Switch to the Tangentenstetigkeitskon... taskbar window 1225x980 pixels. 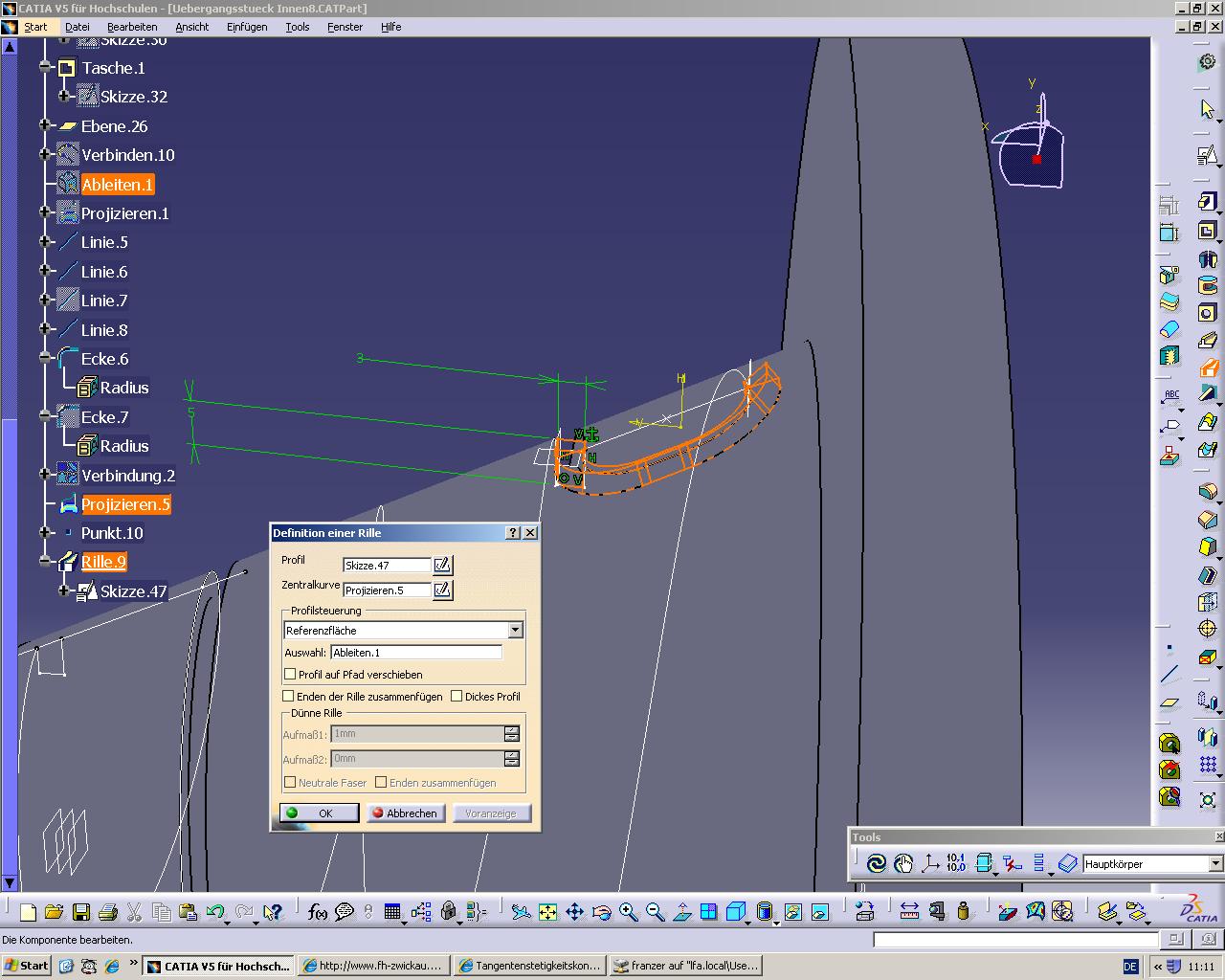click(x=530, y=966)
